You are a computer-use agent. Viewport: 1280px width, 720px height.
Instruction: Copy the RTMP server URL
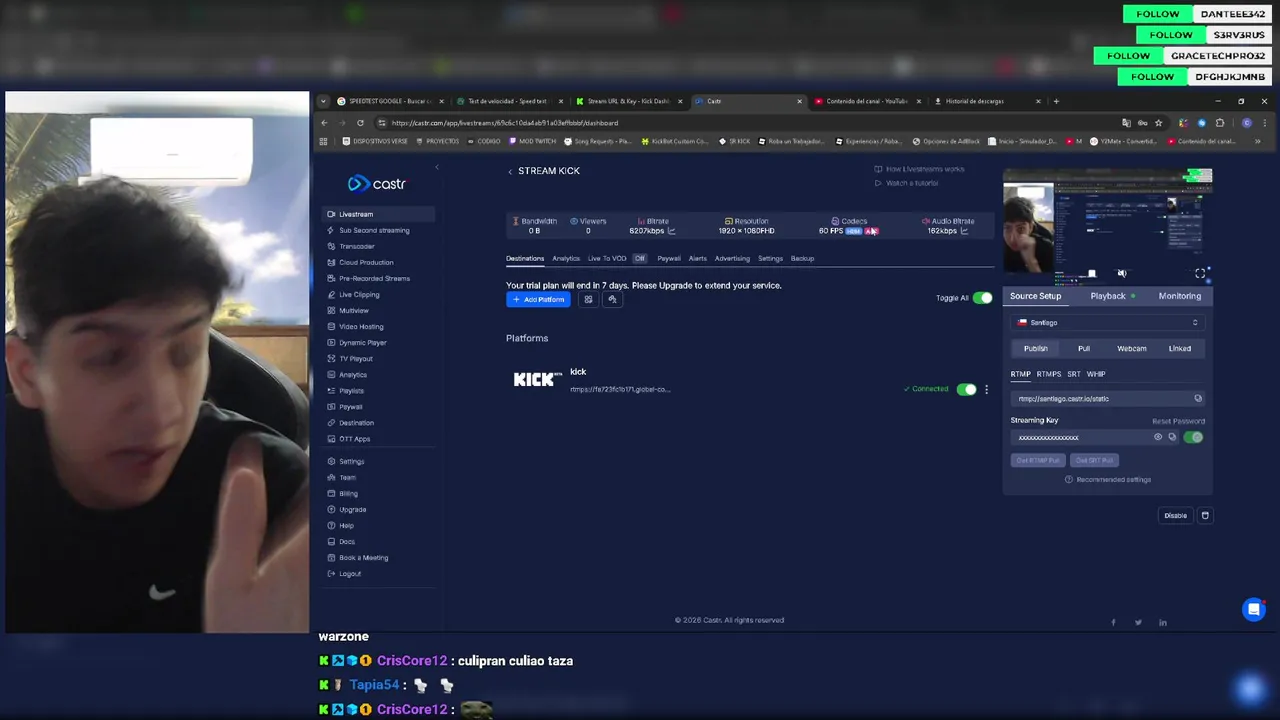click(1198, 398)
